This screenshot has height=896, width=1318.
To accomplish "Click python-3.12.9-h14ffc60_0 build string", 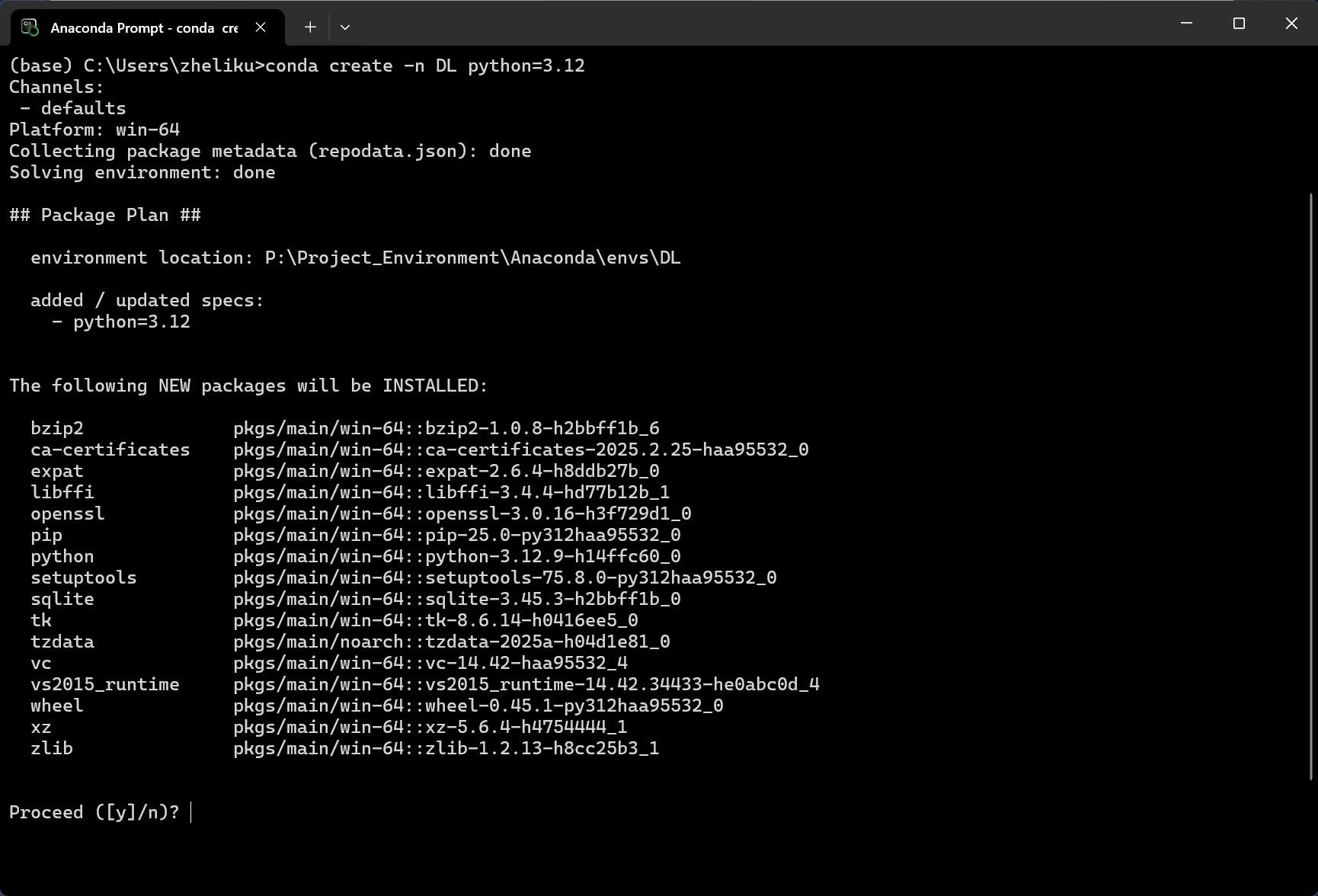I will tap(553, 556).
